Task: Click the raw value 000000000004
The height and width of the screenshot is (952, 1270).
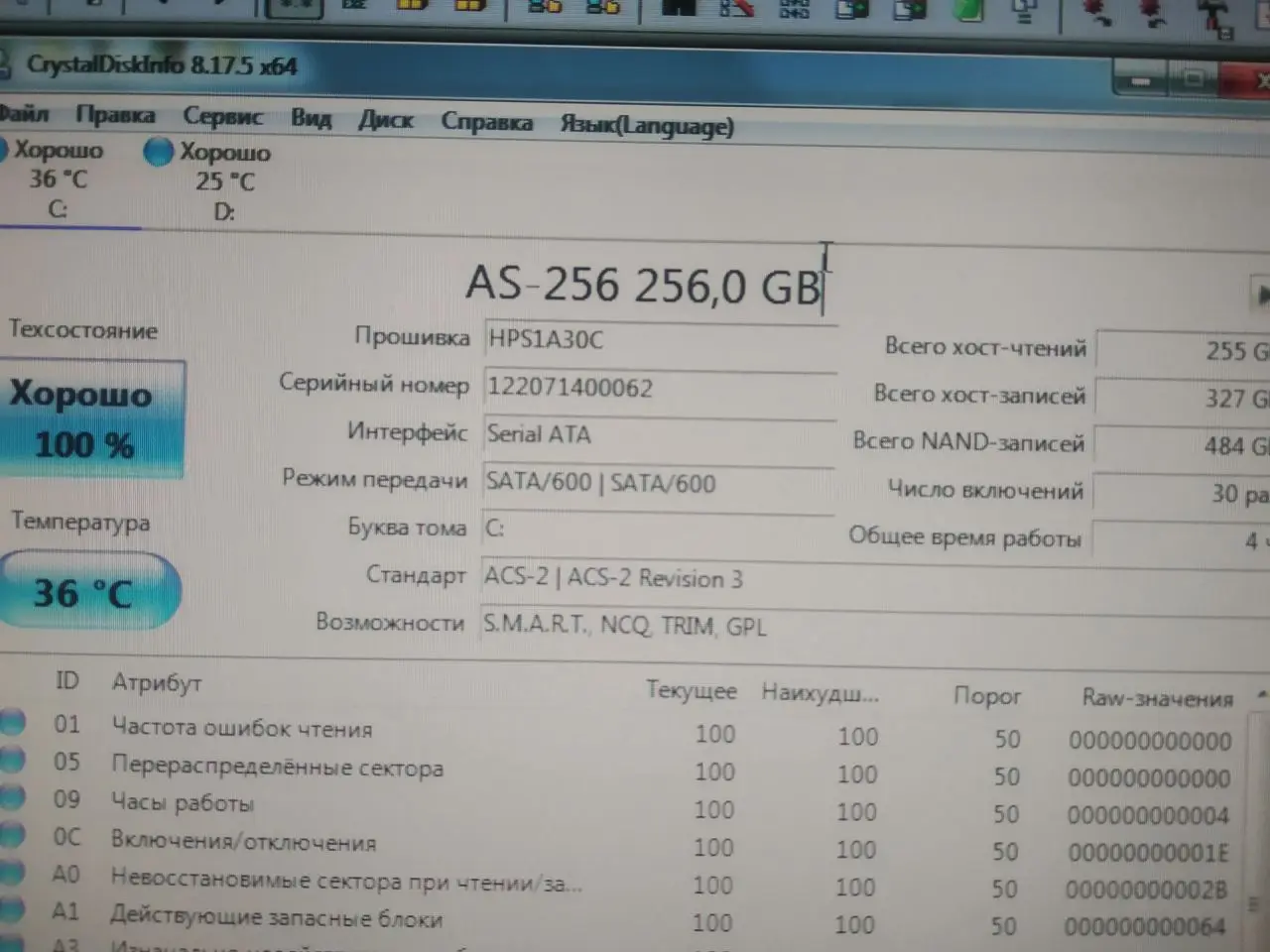Action: point(1148,815)
